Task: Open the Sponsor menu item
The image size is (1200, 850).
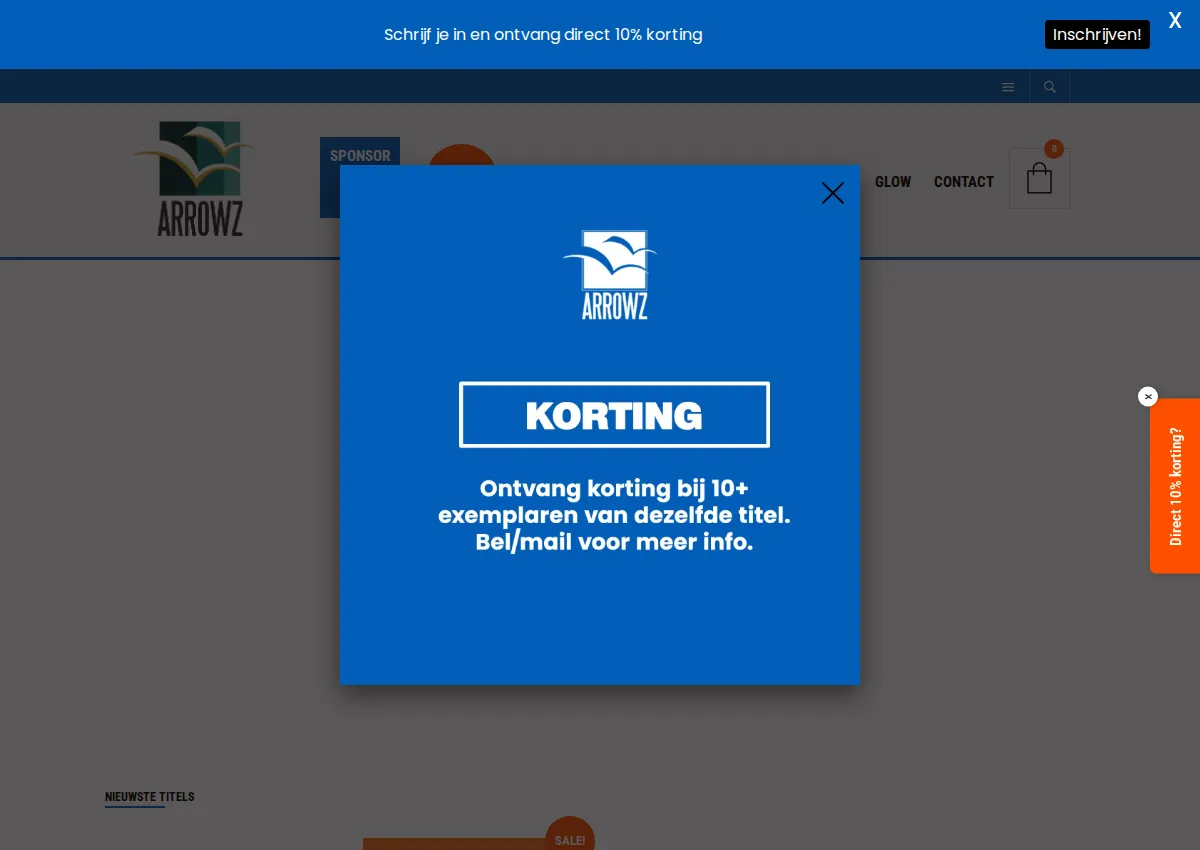Action: [360, 156]
